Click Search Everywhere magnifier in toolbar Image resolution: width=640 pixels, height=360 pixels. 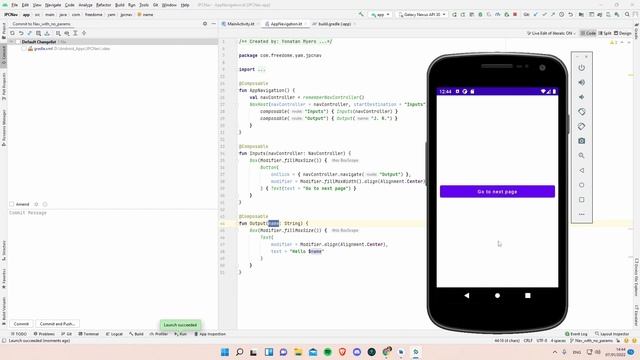[x=627, y=14]
